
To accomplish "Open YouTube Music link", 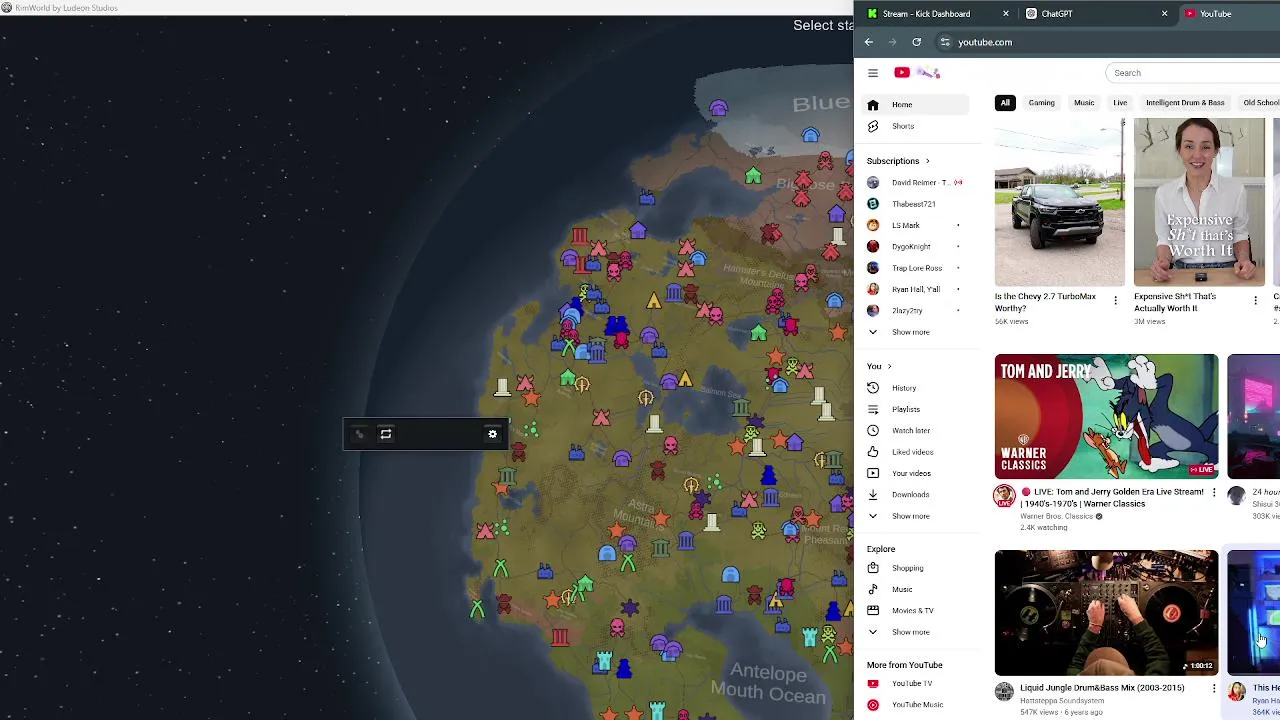I will (916, 705).
